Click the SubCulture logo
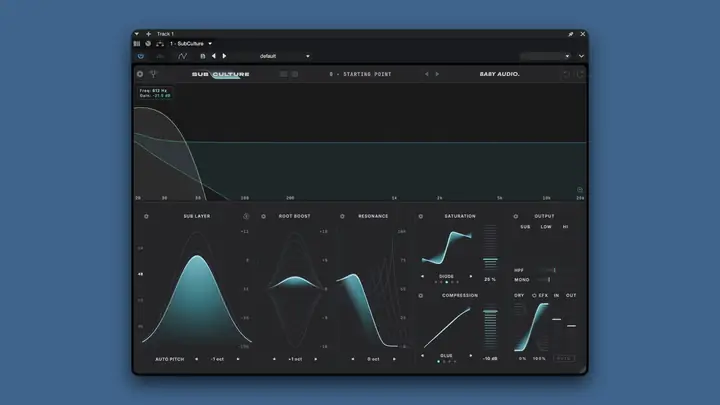720x405 pixels. point(221,74)
